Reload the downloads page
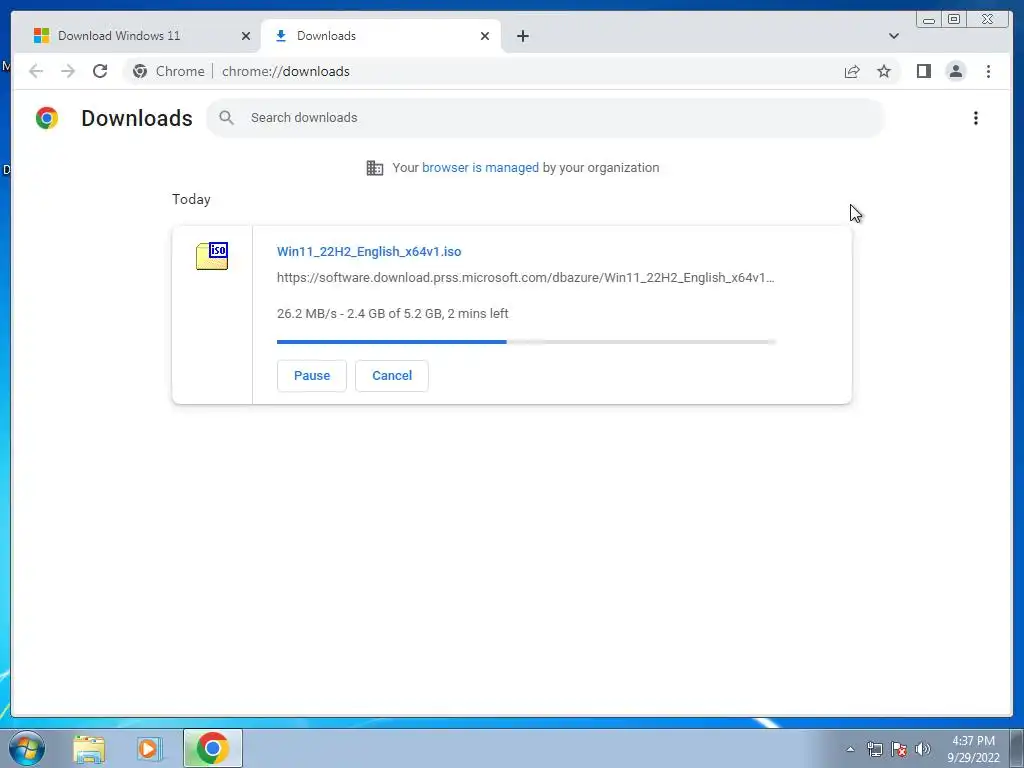This screenshot has height=768, width=1024. [x=100, y=71]
